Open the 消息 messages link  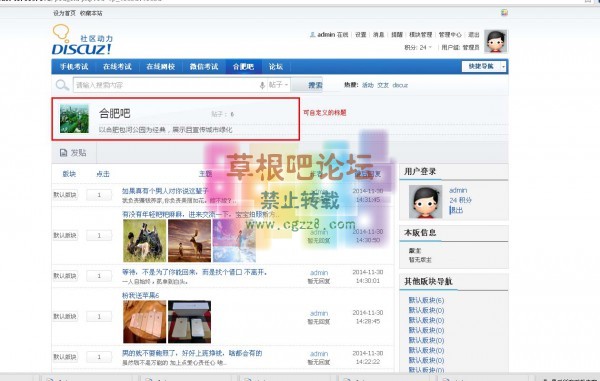click(378, 35)
